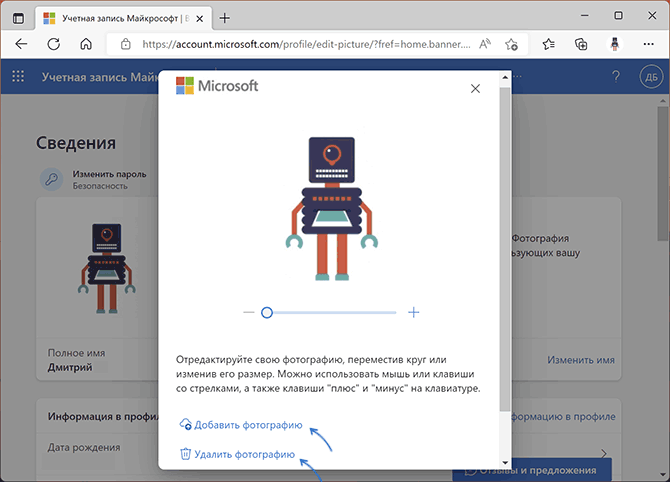
Task: Click Изменить имя link
Action: 581,360
